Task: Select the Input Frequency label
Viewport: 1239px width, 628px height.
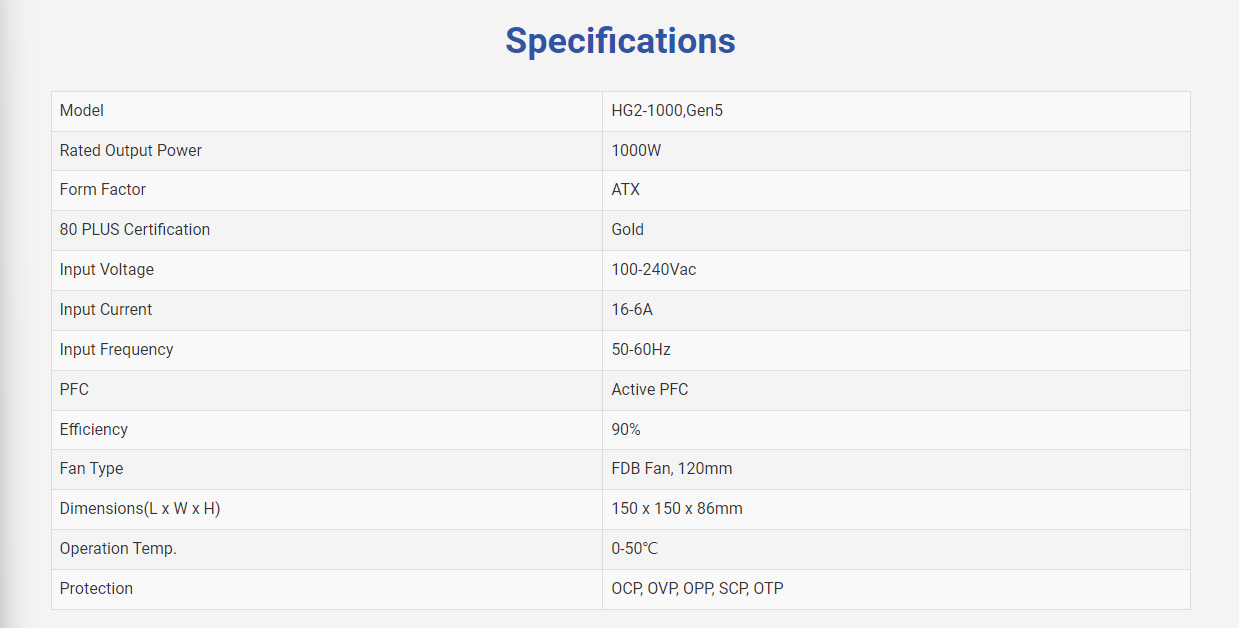Action: (117, 349)
